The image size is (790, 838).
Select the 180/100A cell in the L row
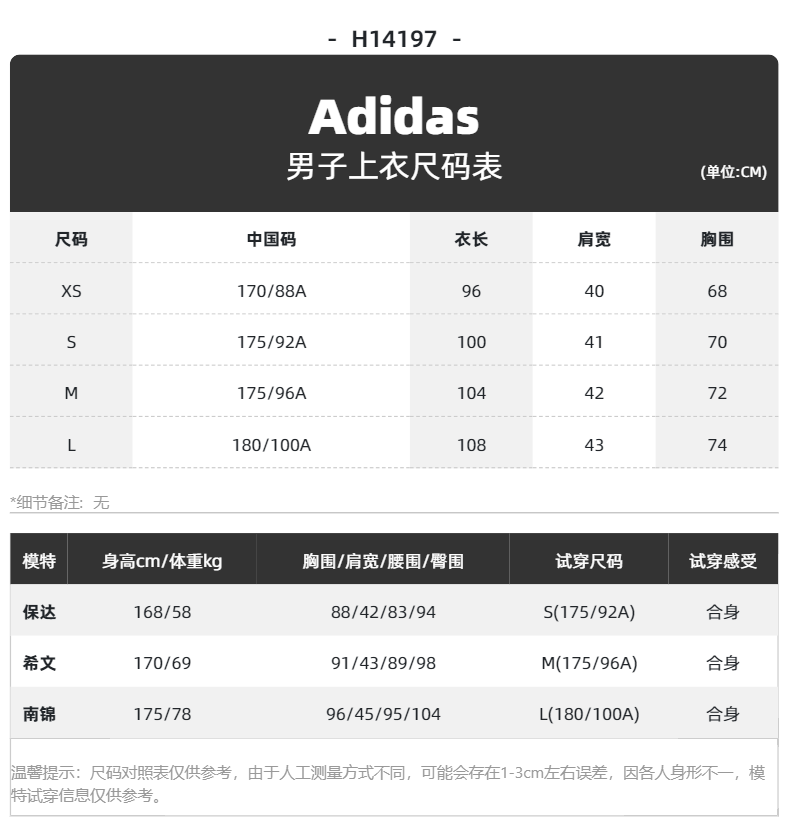[x=272, y=445]
